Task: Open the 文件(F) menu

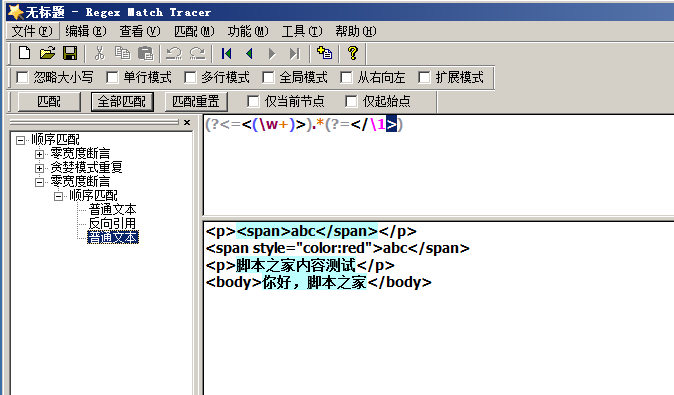Action: point(32,31)
